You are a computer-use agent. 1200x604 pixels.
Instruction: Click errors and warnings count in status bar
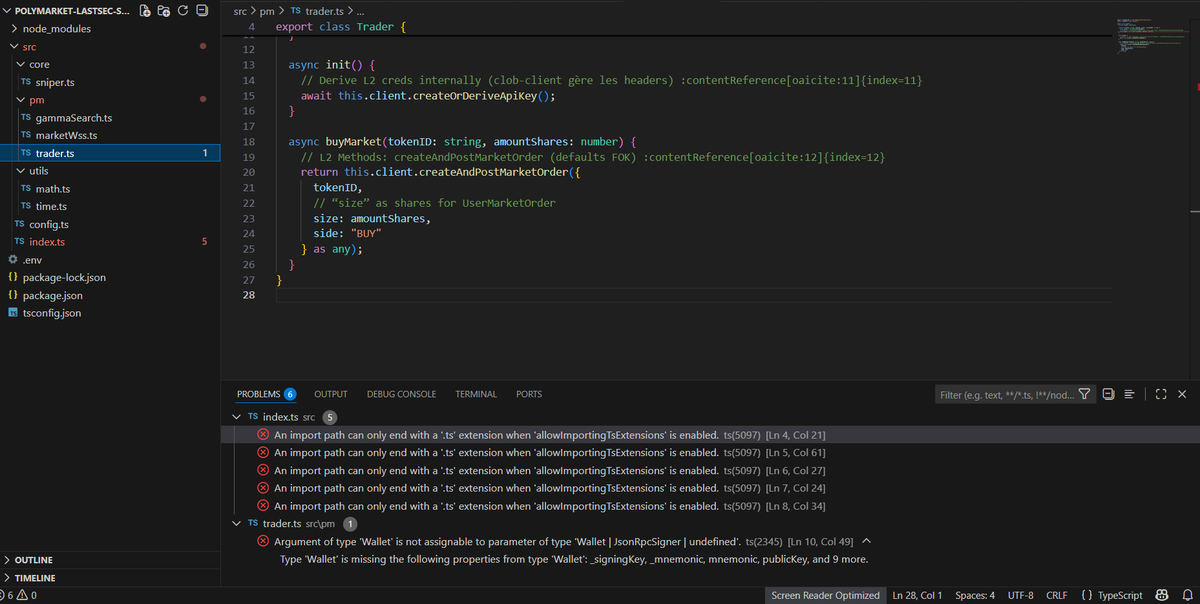click(20, 595)
